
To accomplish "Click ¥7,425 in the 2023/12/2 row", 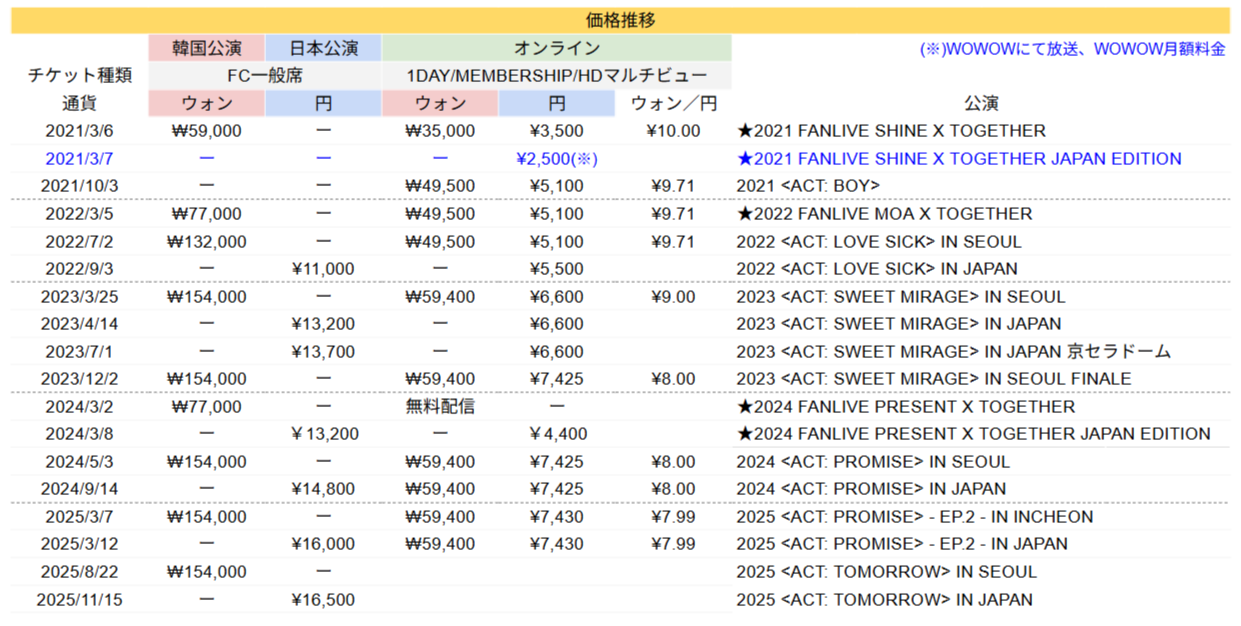I will (x=557, y=379).
